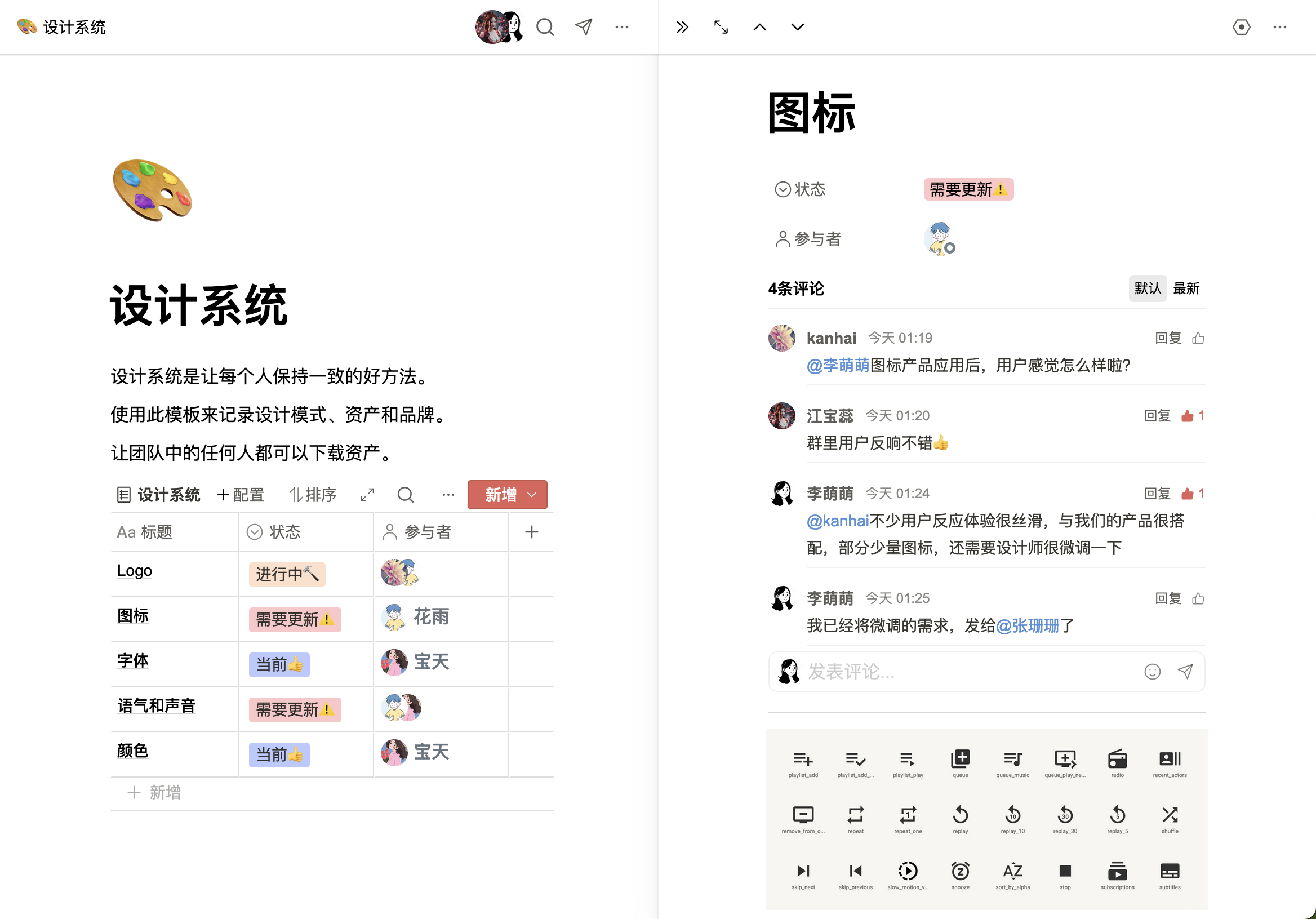Like 李萌萌's 01:25 comment

pos(1198,598)
